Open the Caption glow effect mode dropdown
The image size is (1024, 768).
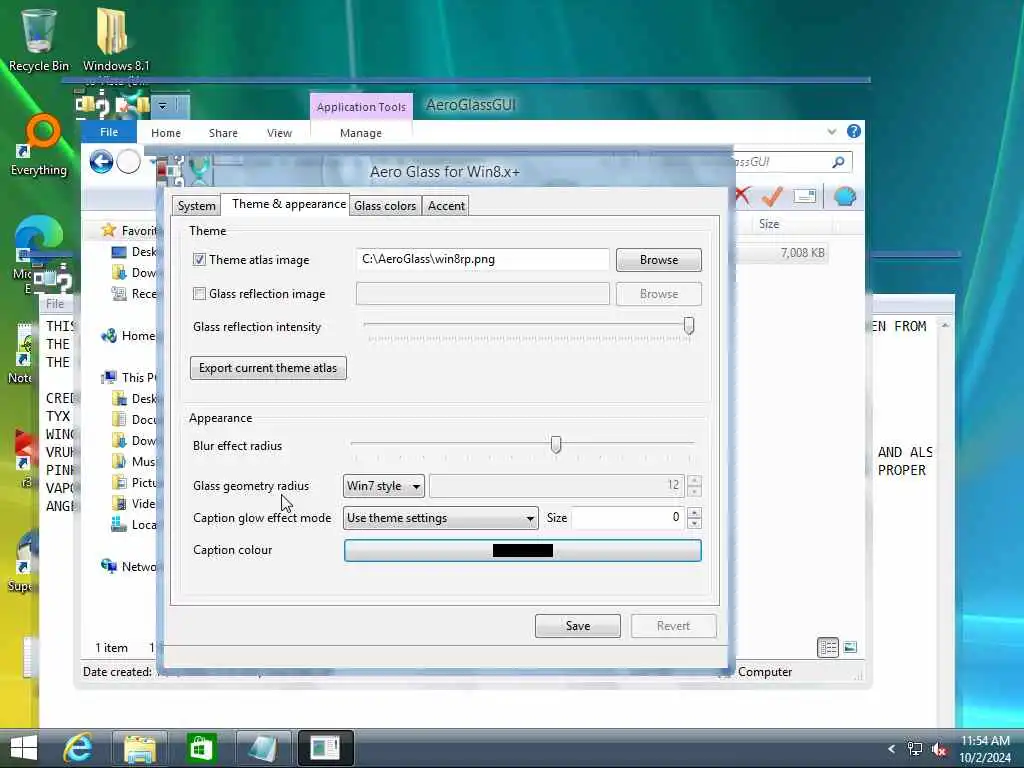point(440,518)
